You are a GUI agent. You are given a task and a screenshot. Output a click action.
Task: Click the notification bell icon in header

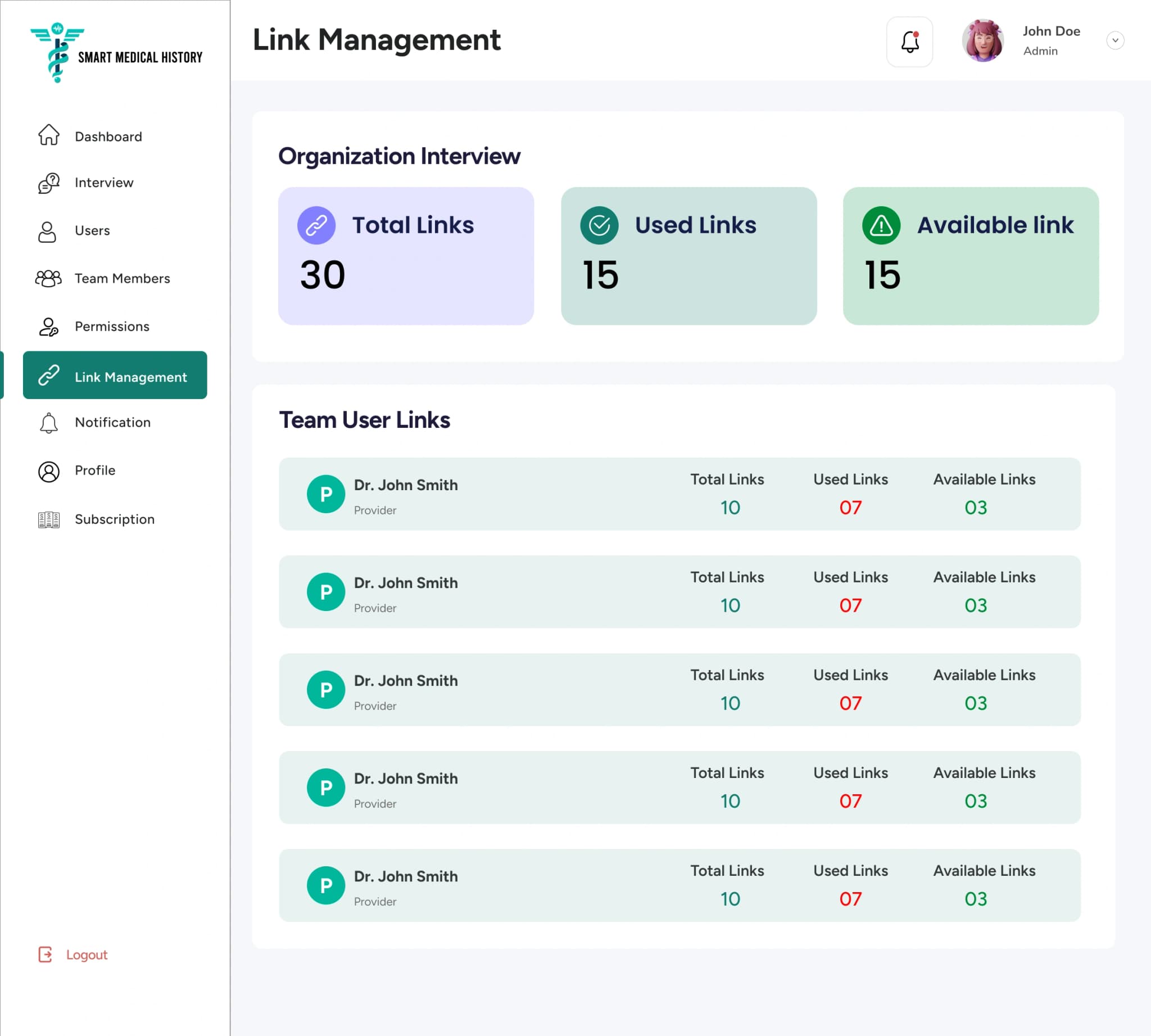(910, 42)
